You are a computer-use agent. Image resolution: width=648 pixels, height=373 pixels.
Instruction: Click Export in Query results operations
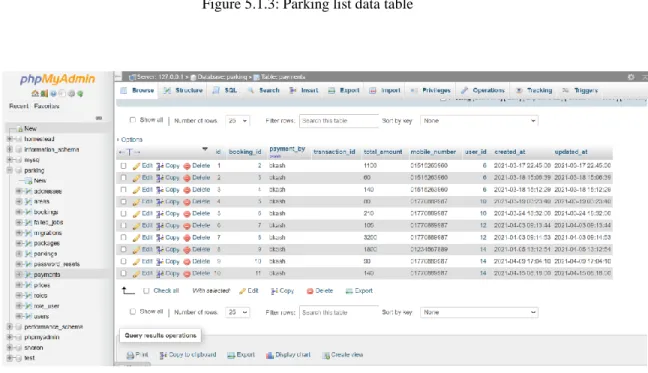[x=241, y=355]
